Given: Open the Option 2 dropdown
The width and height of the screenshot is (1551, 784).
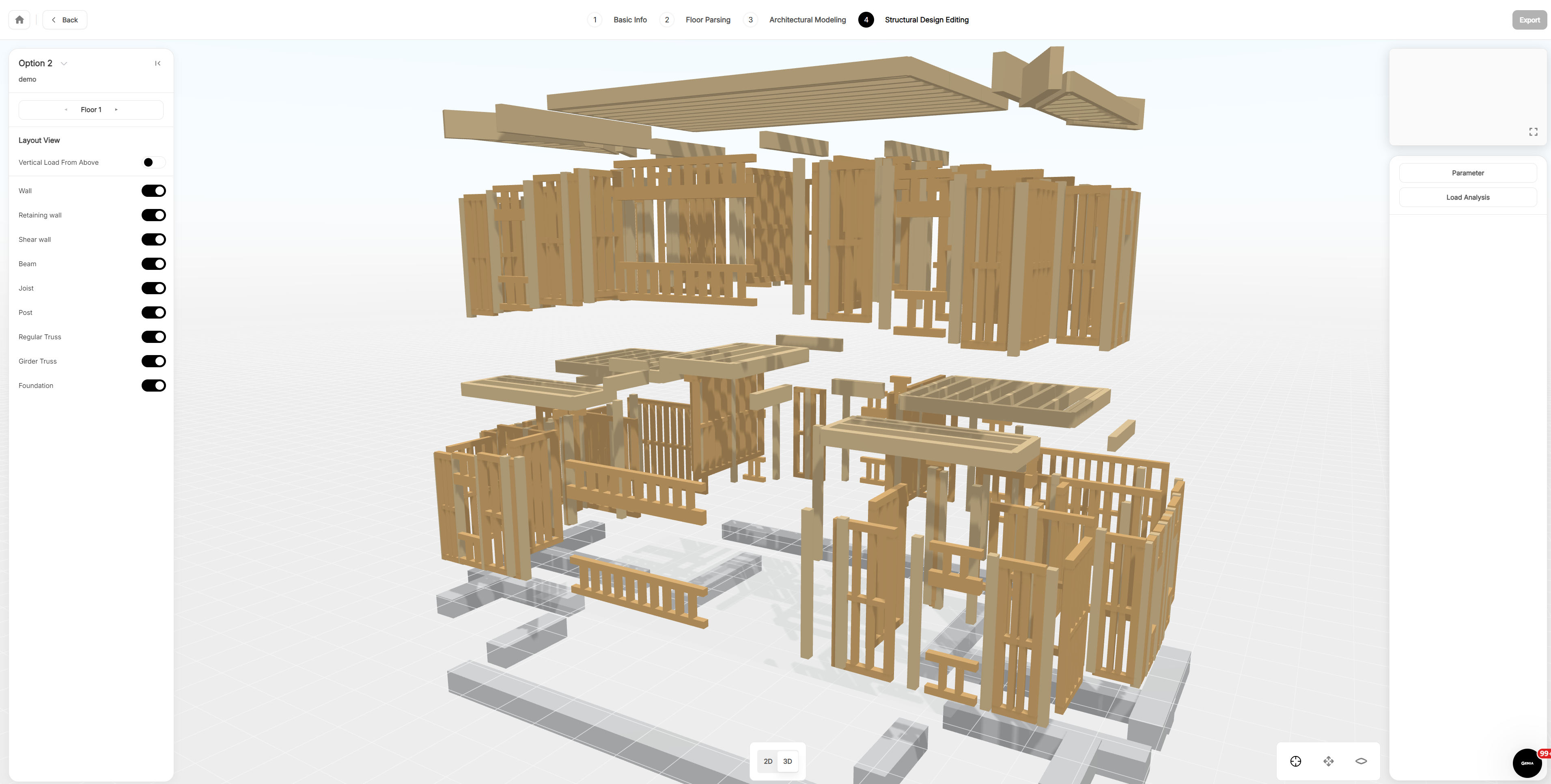Looking at the screenshot, I should pyautogui.click(x=64, y=64).
